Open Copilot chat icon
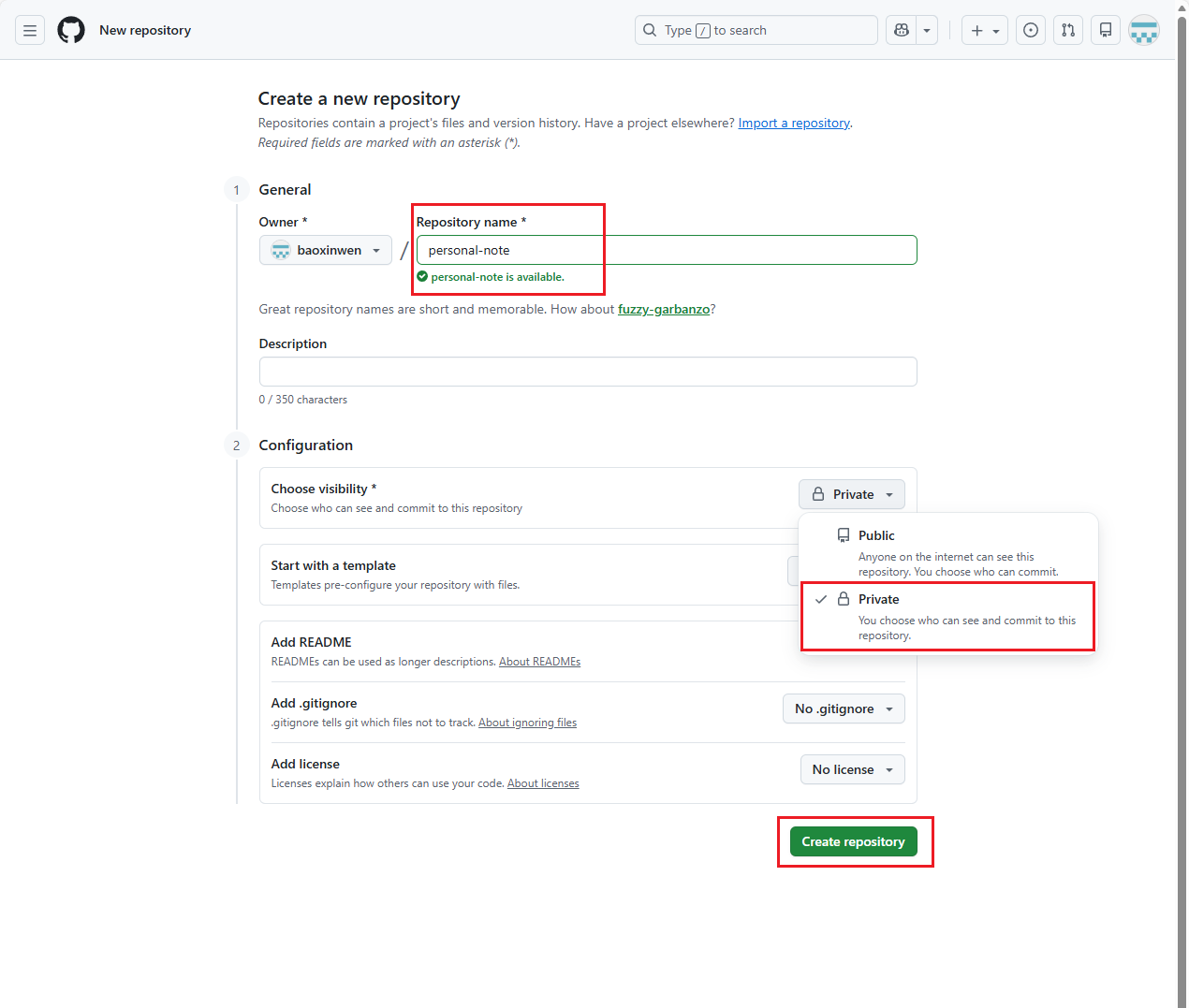Image resolution: width=1189 pixels, height=1008 pixels. click(901, 30)
